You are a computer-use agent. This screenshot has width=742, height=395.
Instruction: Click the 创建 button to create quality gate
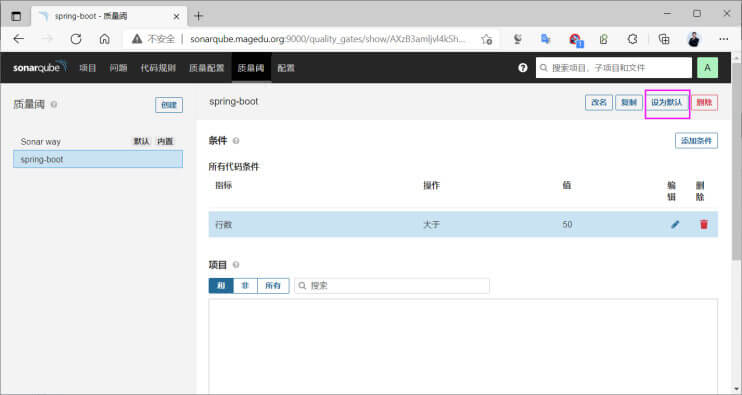[x=169, y=105]
